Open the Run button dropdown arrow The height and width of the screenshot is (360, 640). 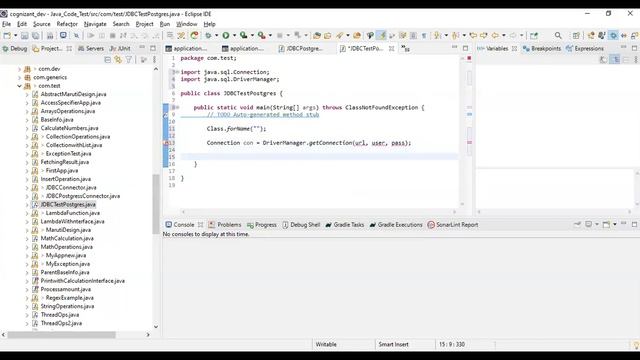234,36
